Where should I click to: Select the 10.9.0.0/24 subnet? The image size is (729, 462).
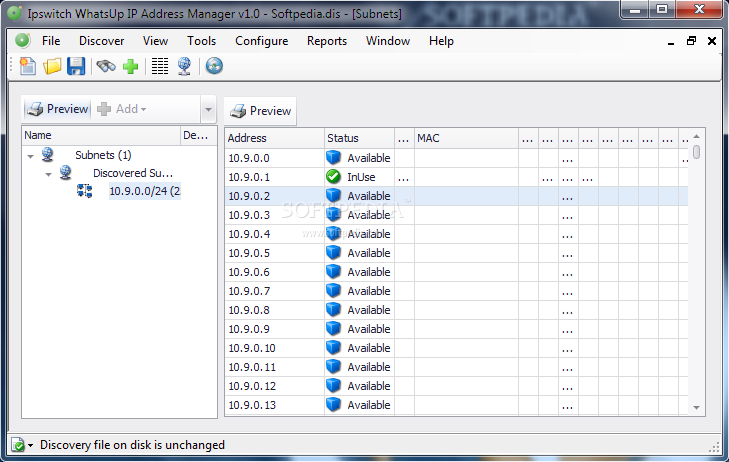tap(145, 191)
